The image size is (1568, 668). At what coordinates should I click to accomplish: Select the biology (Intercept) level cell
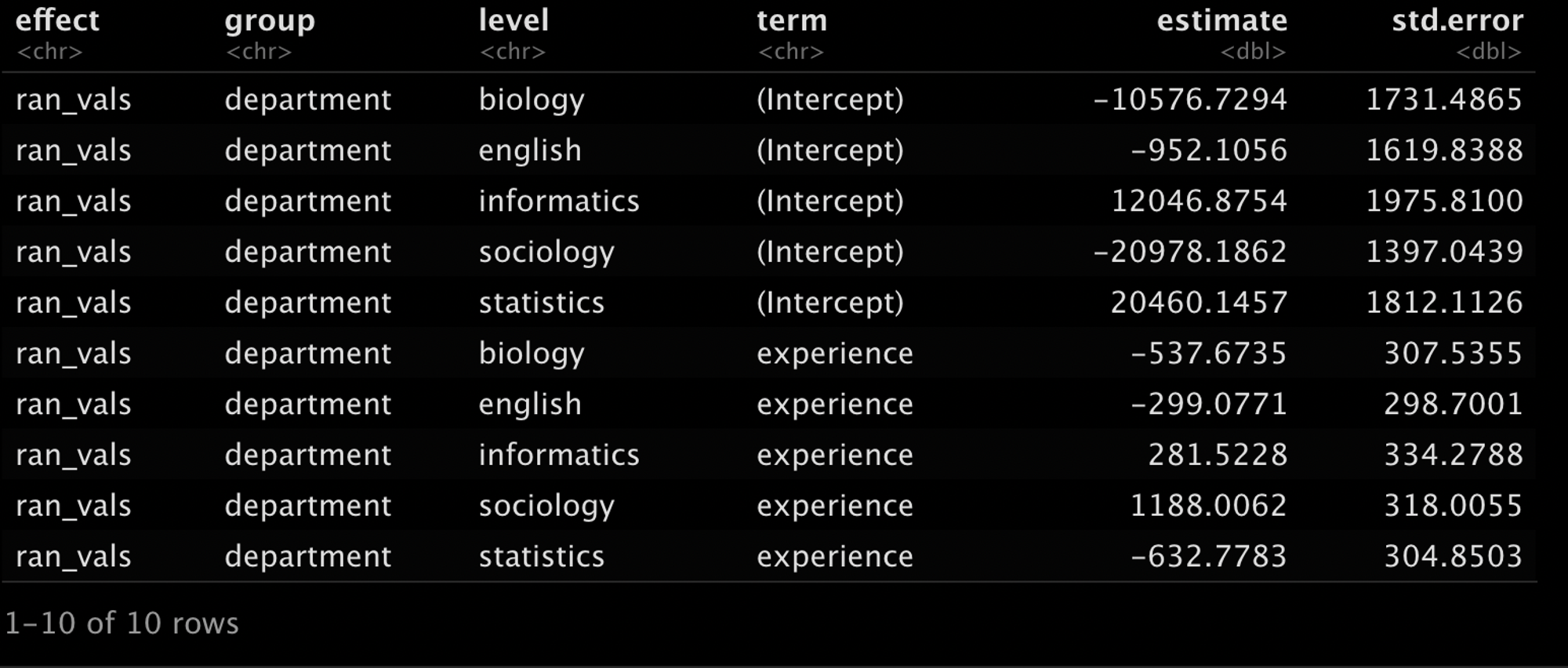(x=532, y=100)
